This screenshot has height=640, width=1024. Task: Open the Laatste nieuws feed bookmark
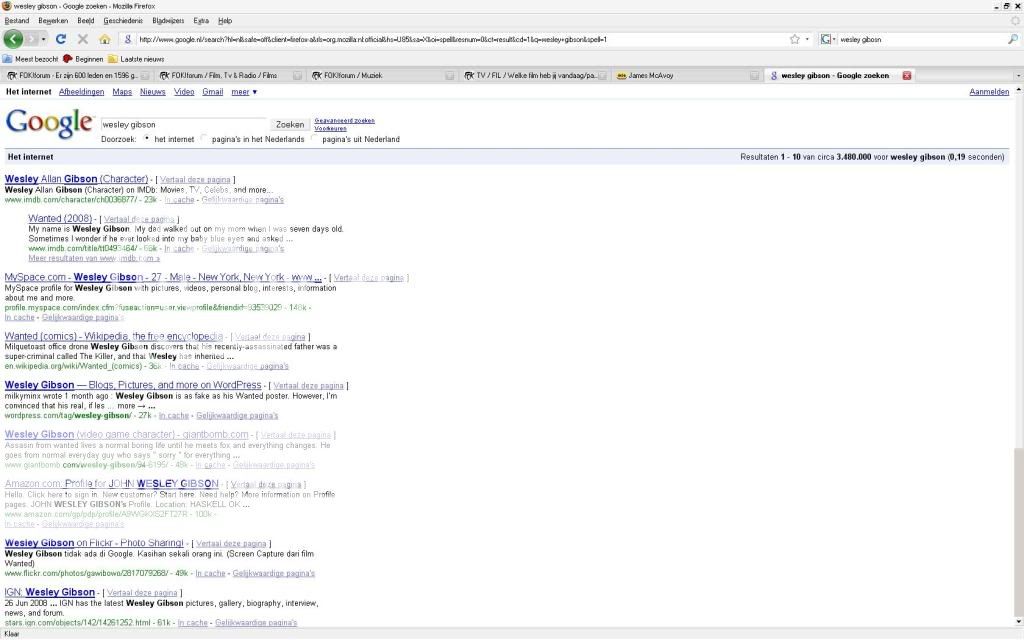(x=136, y=59)
